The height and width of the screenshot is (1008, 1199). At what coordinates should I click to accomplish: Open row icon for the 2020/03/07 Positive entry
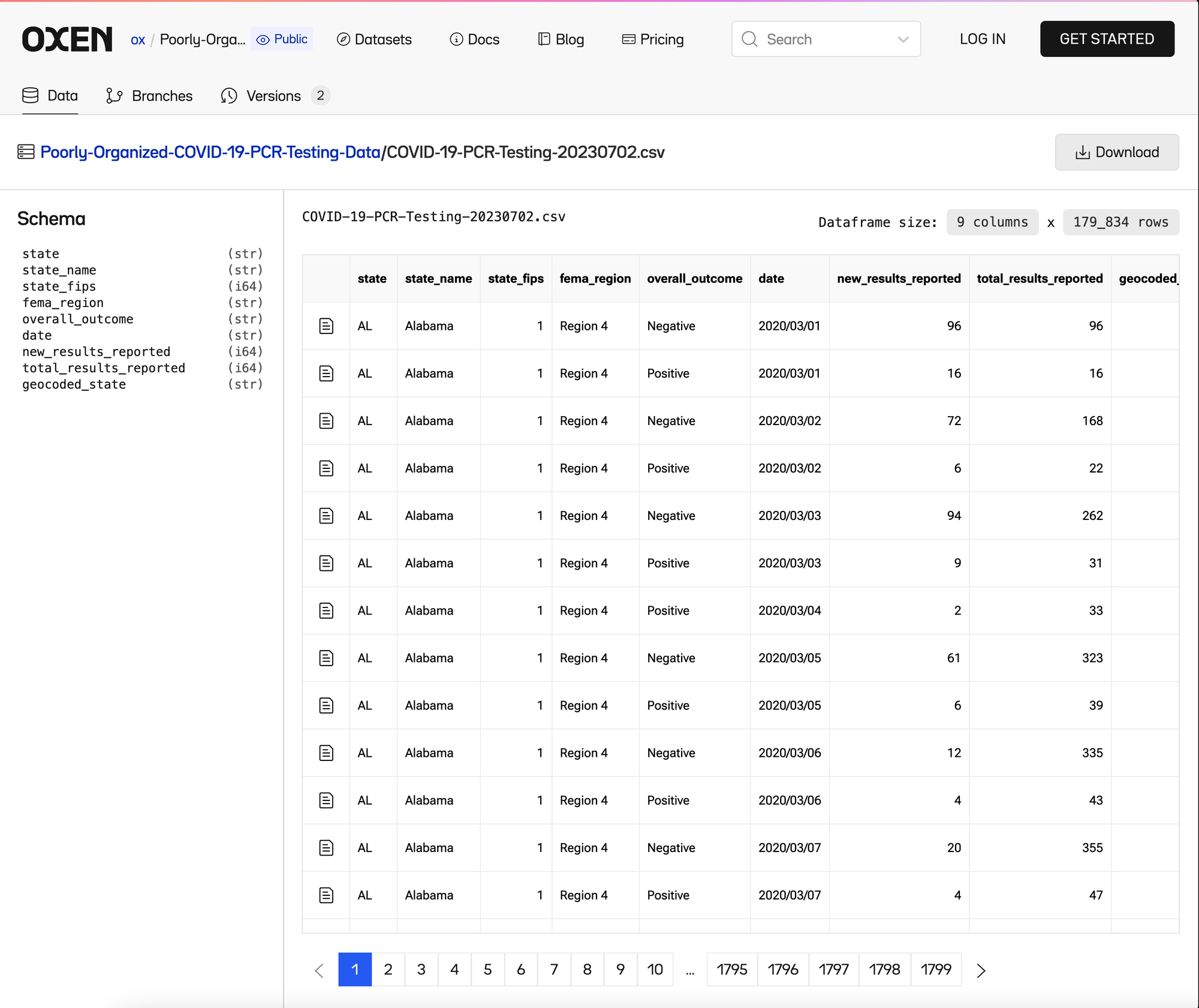point(326,895)
